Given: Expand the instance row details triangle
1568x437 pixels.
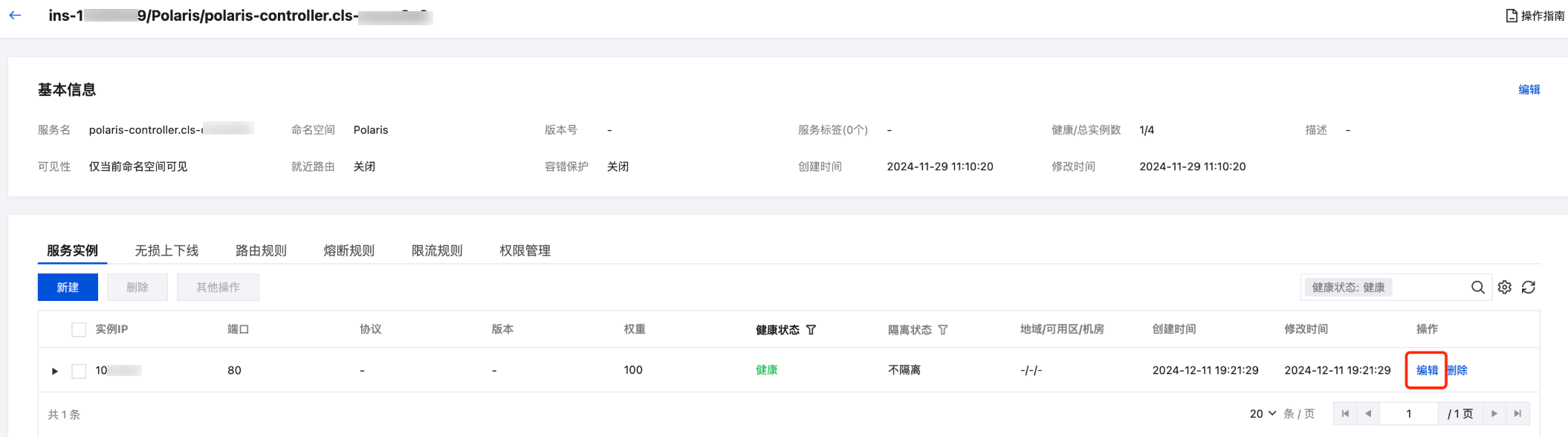Looking at the screenshot, I should [54, 371].
